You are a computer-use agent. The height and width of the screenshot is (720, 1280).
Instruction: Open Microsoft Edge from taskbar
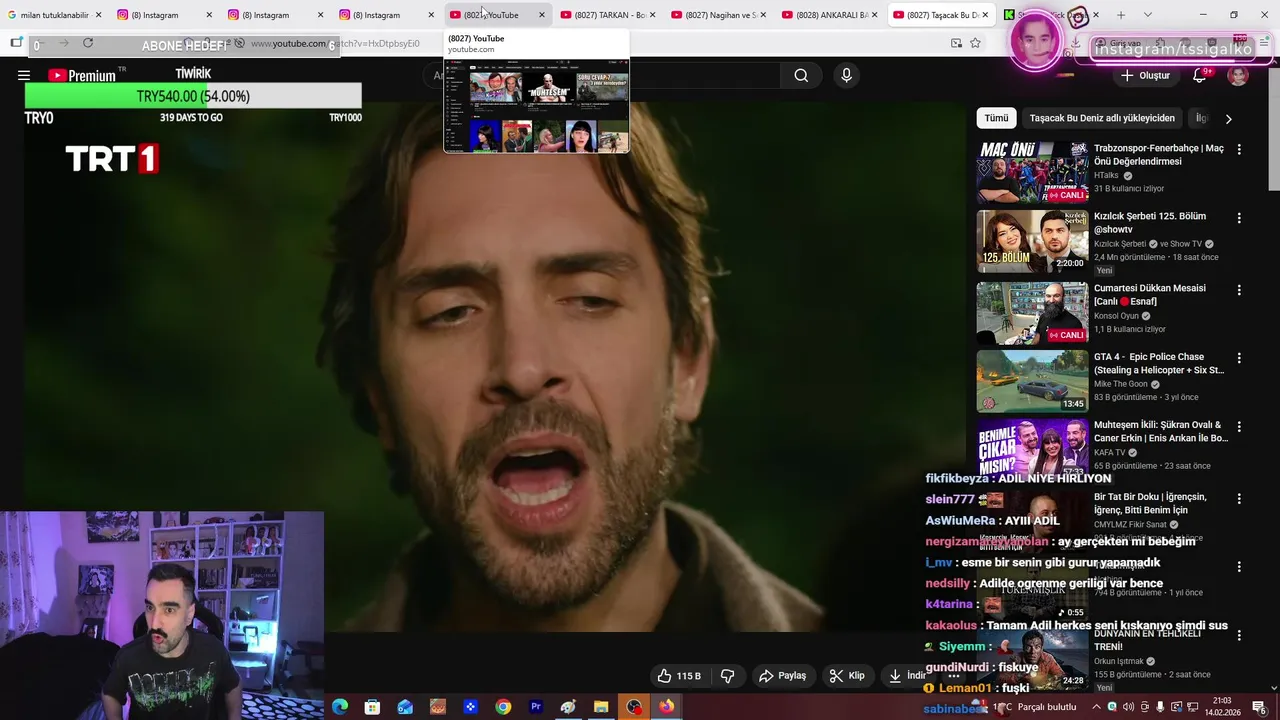[x=340, y=707]
